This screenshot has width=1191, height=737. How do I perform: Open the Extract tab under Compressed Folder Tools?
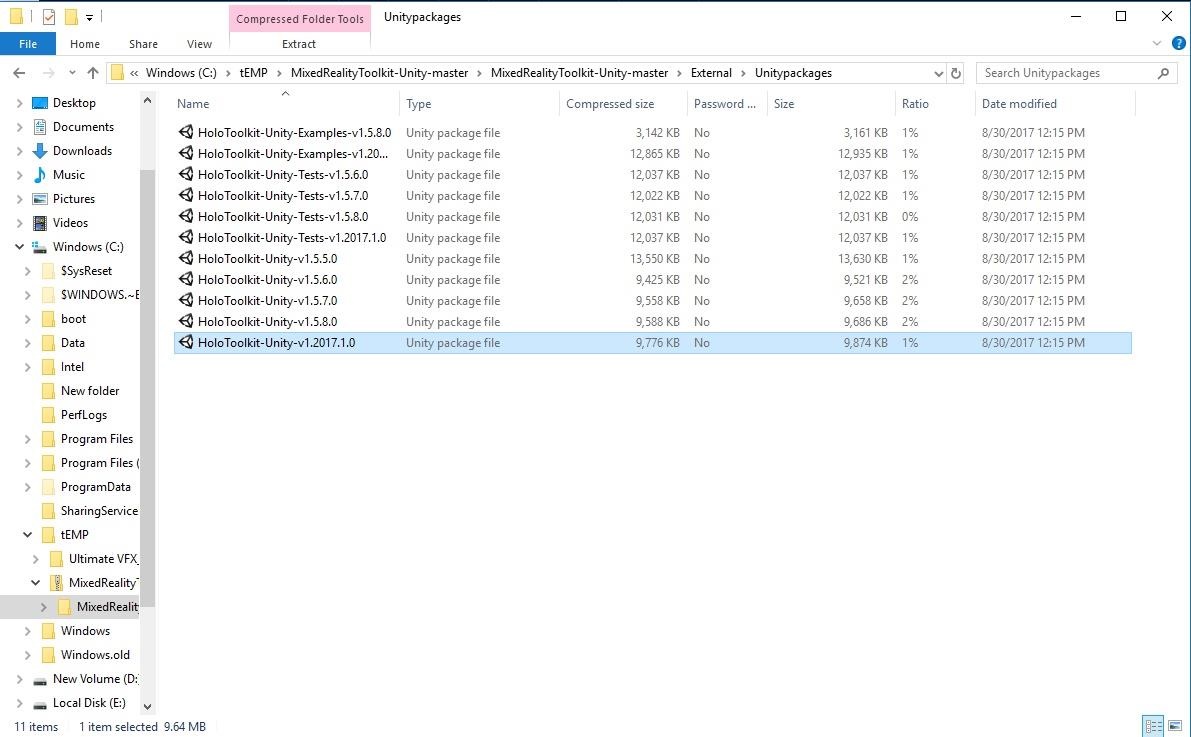point(299,44)
